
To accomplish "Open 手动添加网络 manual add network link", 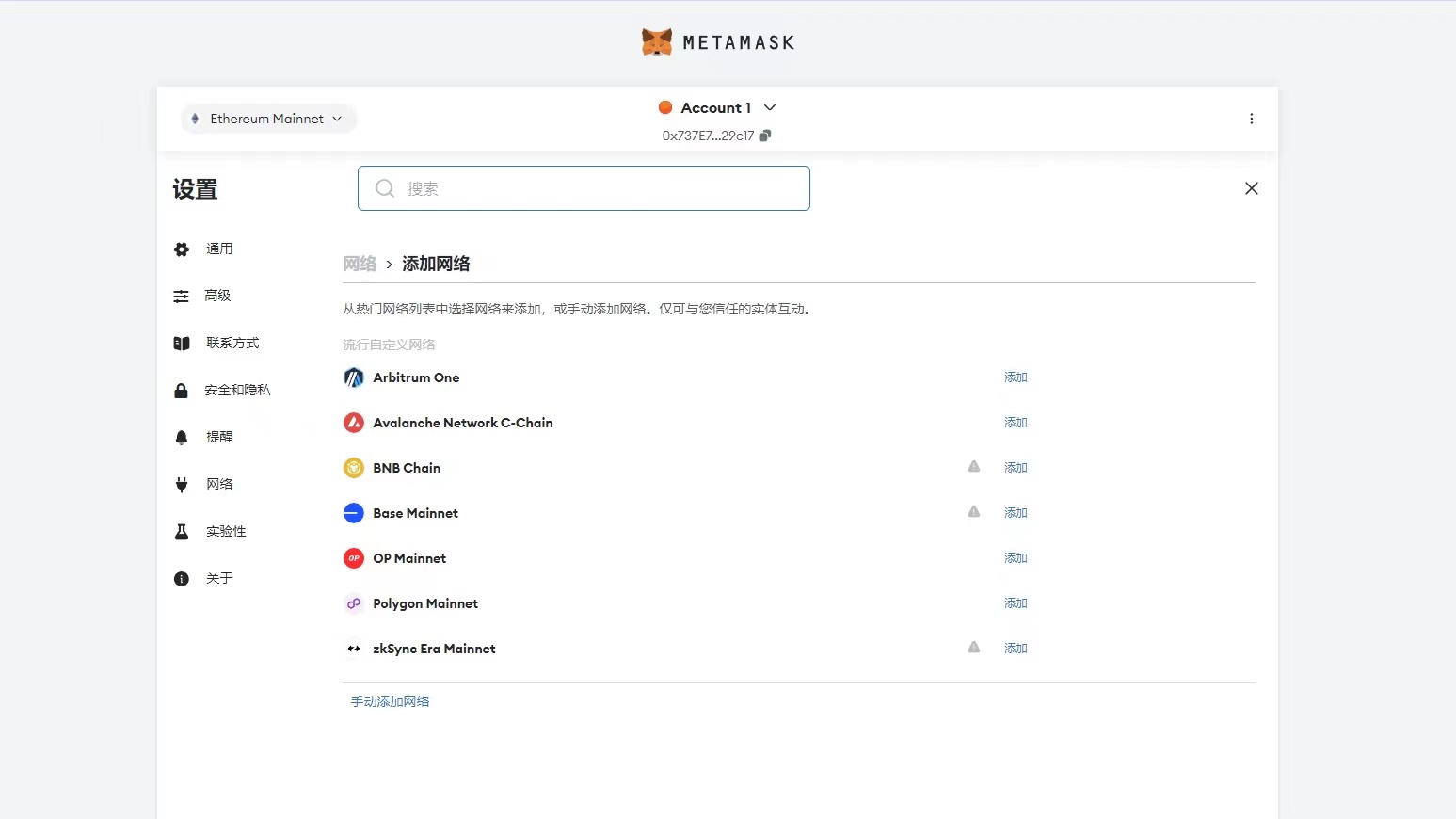I will 391,701.
